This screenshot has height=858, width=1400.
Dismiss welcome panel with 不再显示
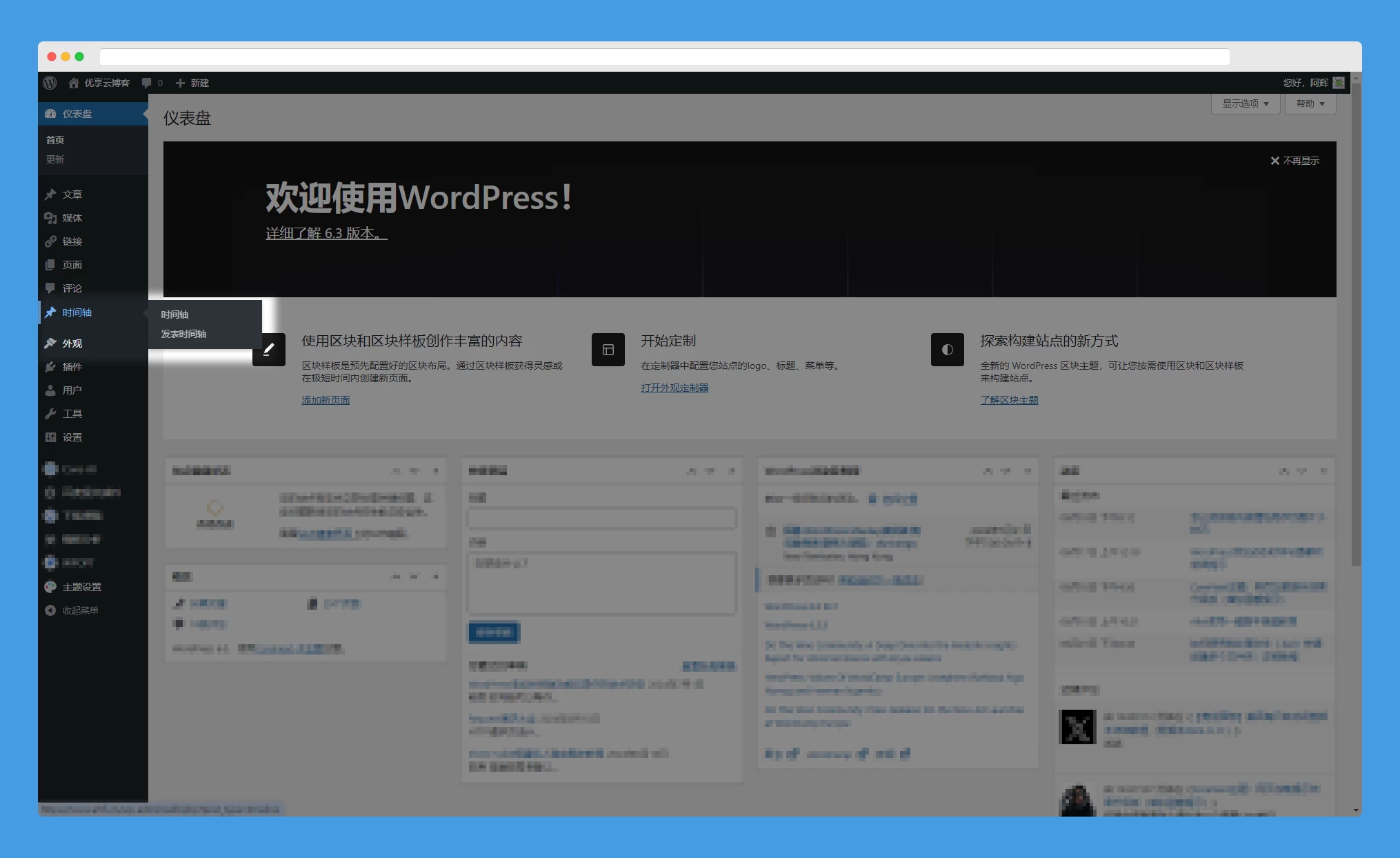[x=1295, y=161]
